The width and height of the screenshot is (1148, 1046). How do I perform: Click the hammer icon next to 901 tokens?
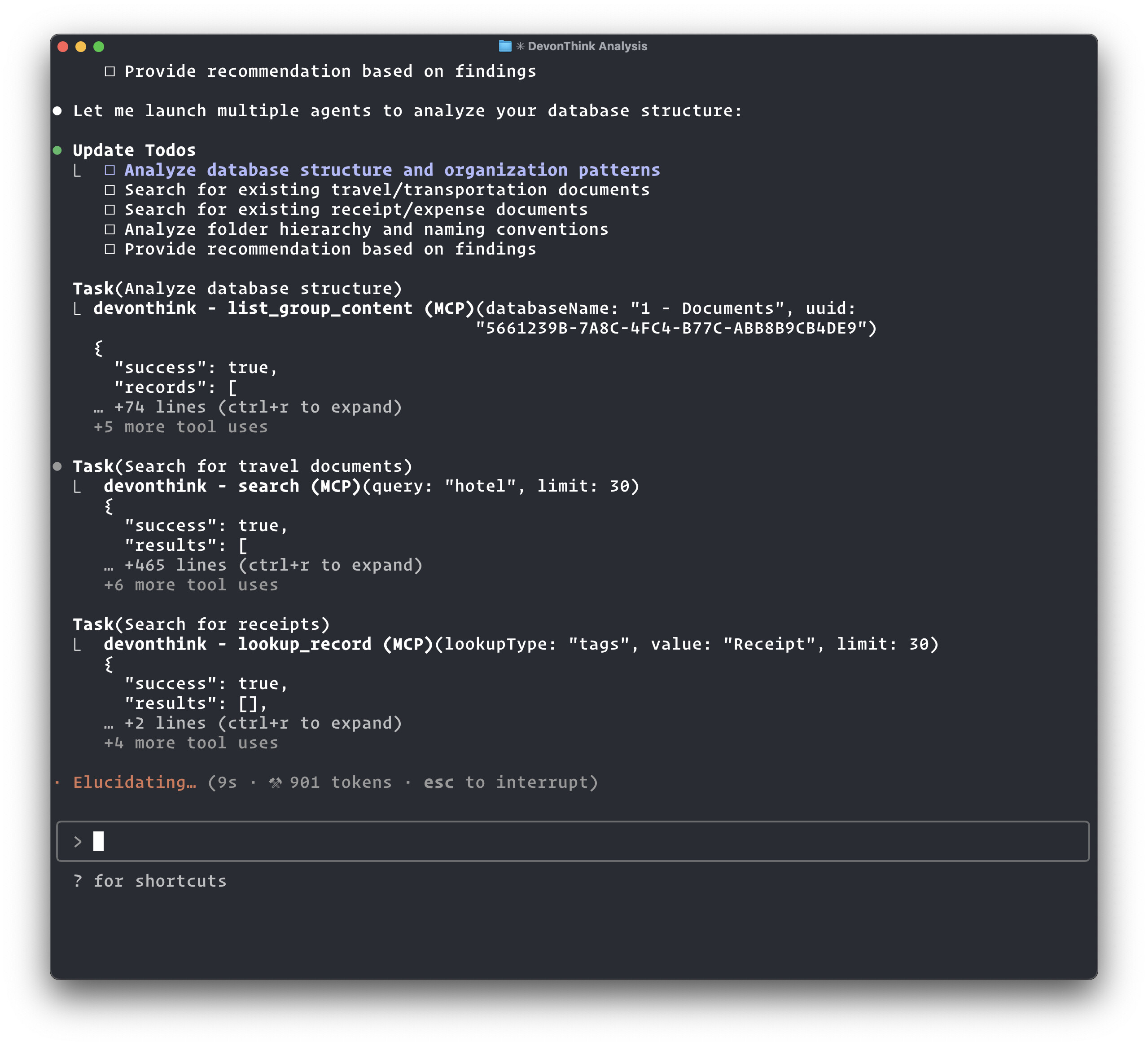pyautogui.click(x=276, y=783)
